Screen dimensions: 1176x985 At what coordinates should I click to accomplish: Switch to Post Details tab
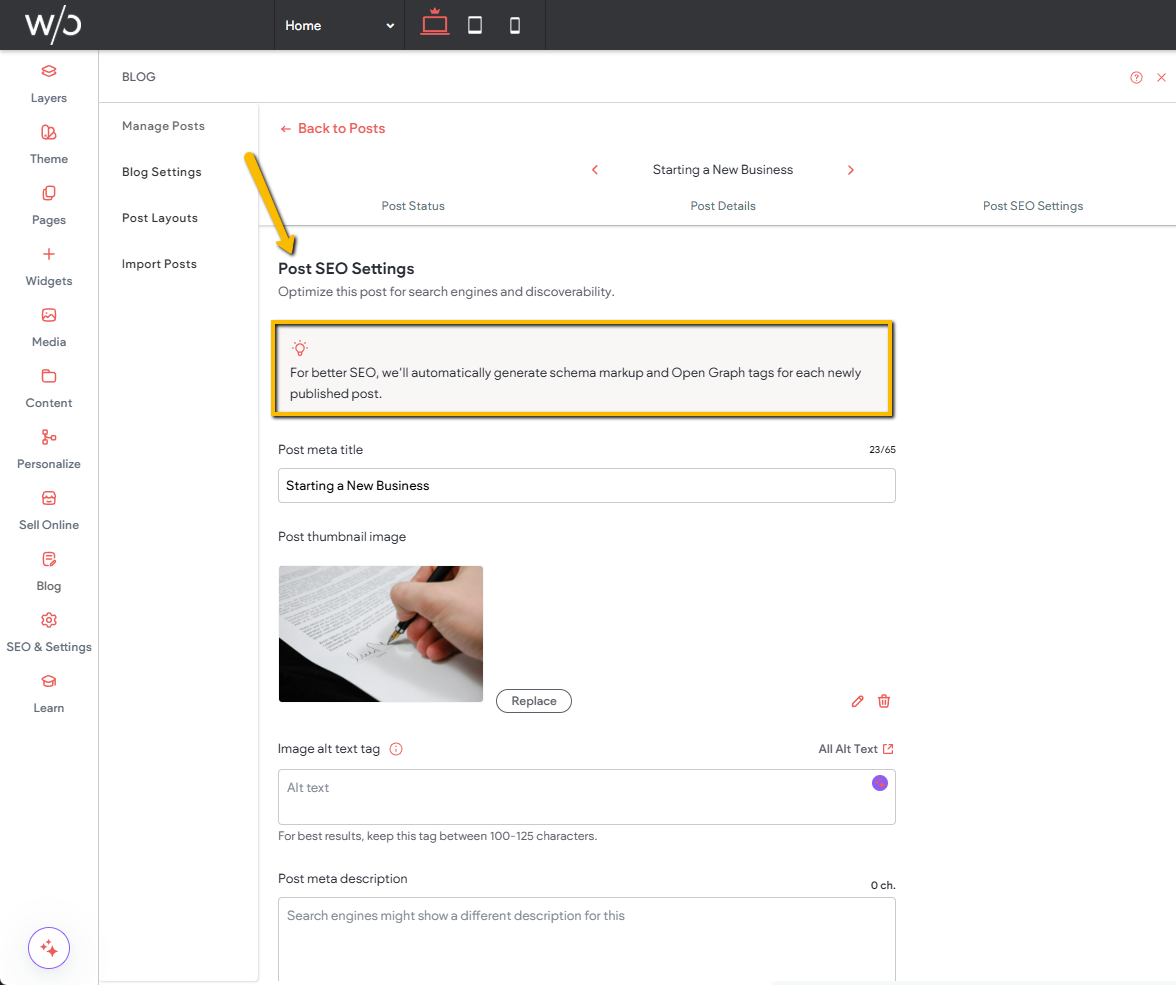coord(723,206)
